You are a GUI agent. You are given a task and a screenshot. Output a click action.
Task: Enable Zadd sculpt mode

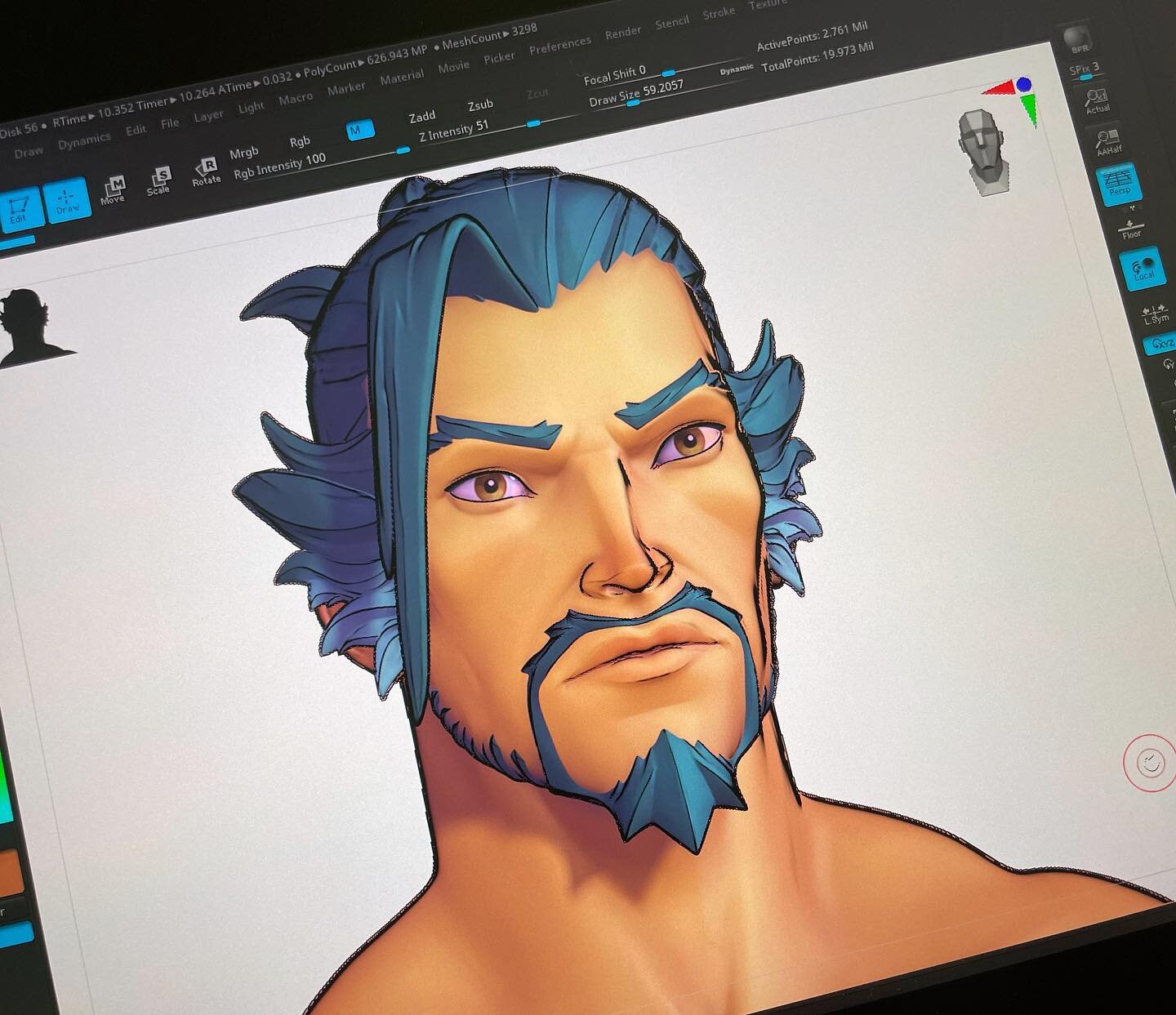(x=421, y=117)
